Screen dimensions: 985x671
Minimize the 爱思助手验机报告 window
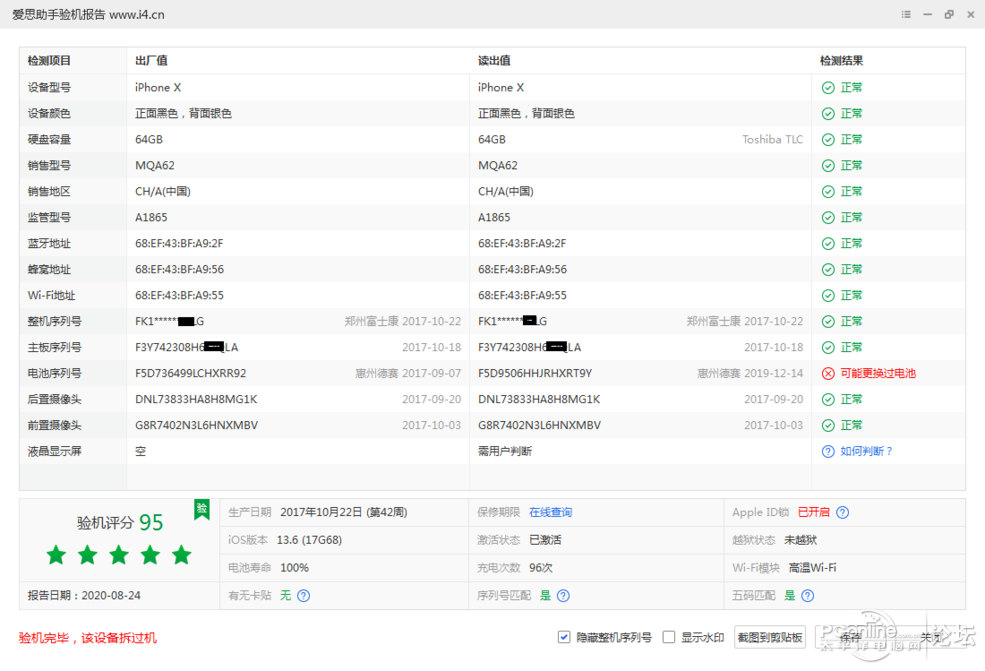(x=927, y=14)
